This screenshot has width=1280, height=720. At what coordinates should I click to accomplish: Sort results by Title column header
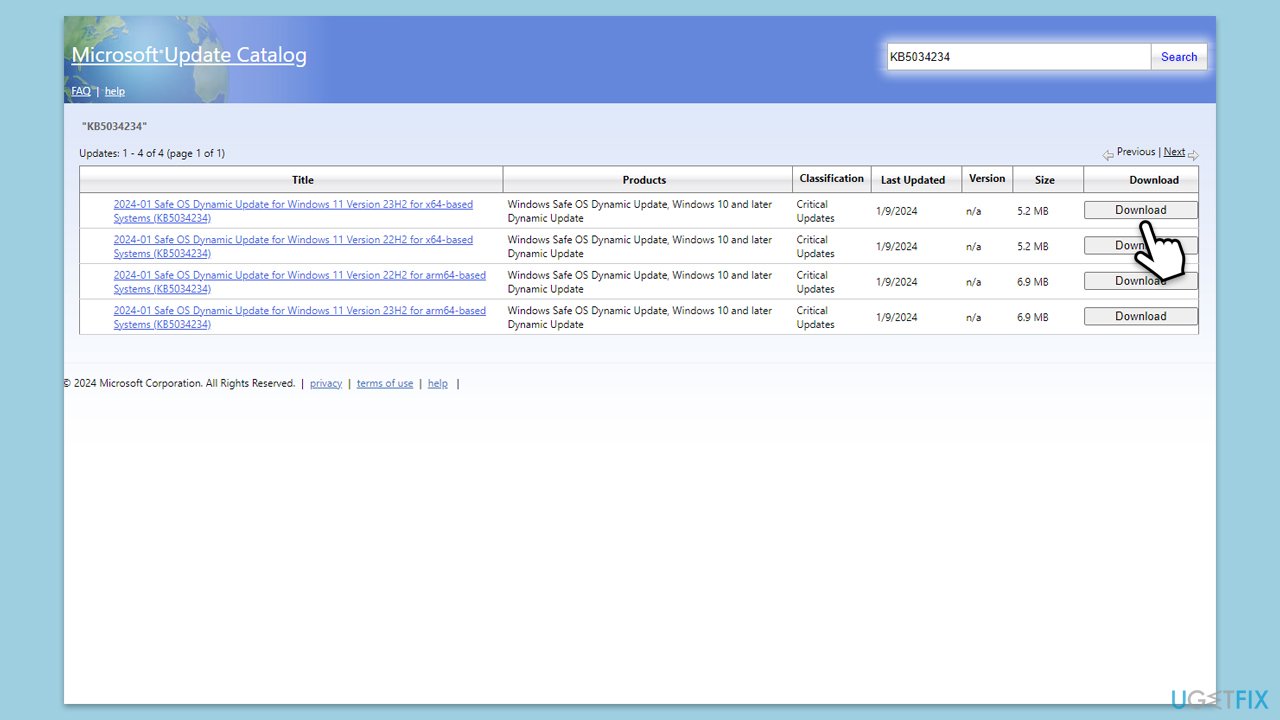tap(302, 180)
